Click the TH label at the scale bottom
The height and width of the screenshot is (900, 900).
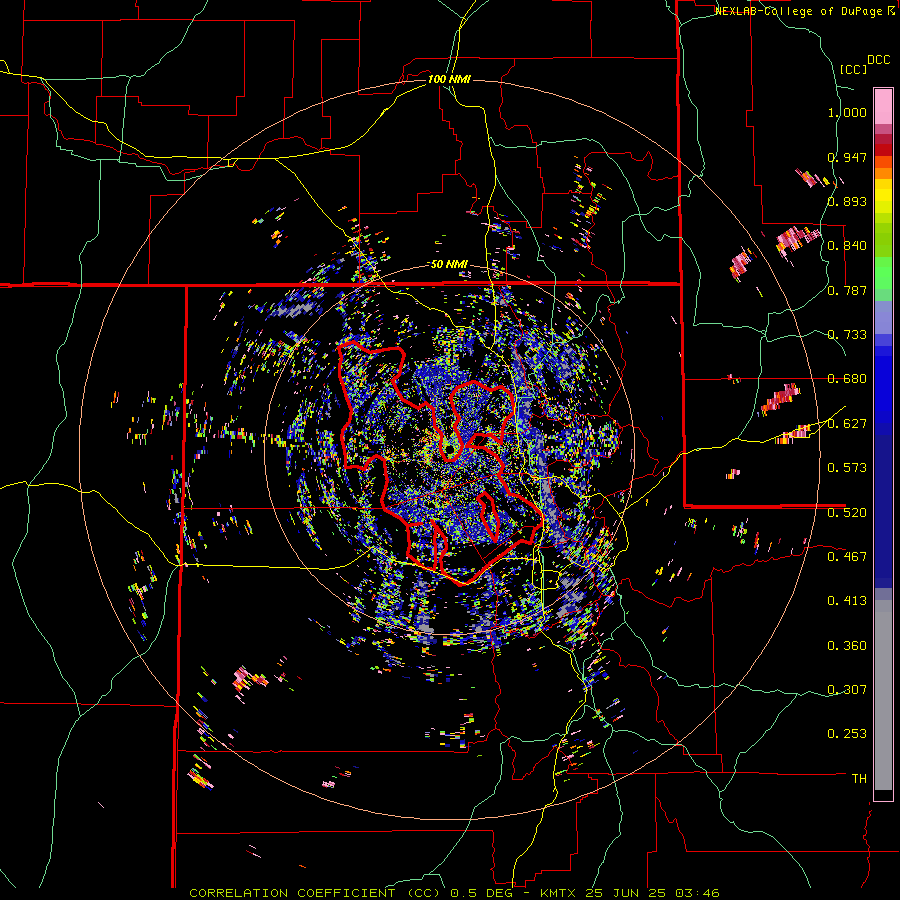859,779
